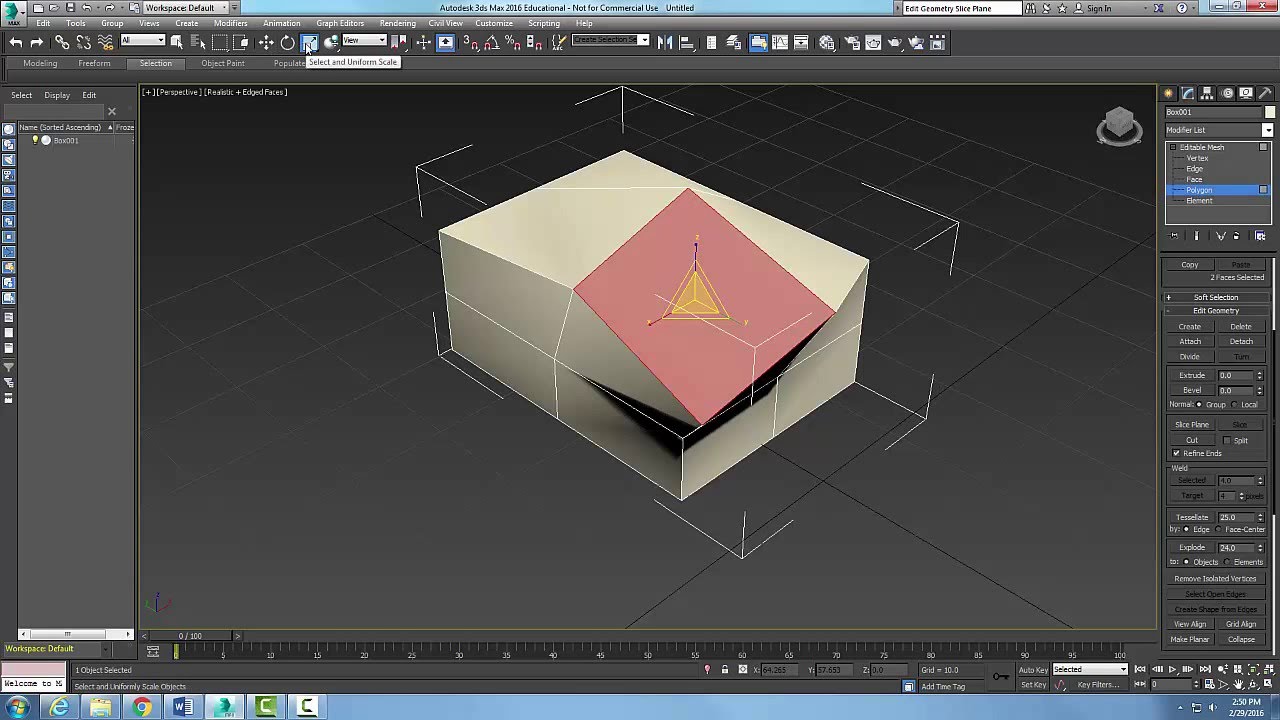Click the Set Keys key icon

click(x=1001, y=677)
